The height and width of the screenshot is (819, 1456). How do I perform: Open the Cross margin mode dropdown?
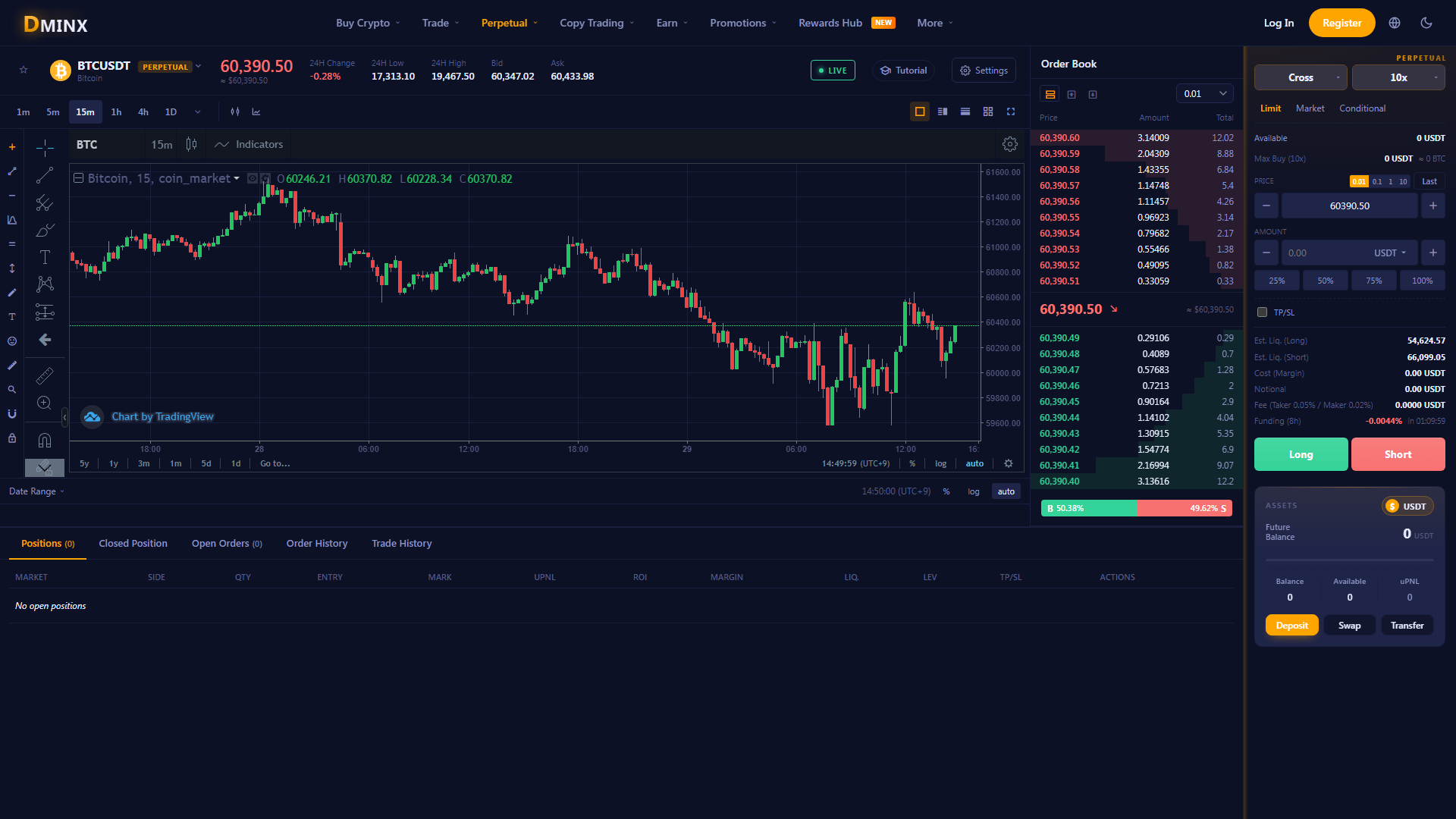pyautogui.click(x=1301, y=77)
